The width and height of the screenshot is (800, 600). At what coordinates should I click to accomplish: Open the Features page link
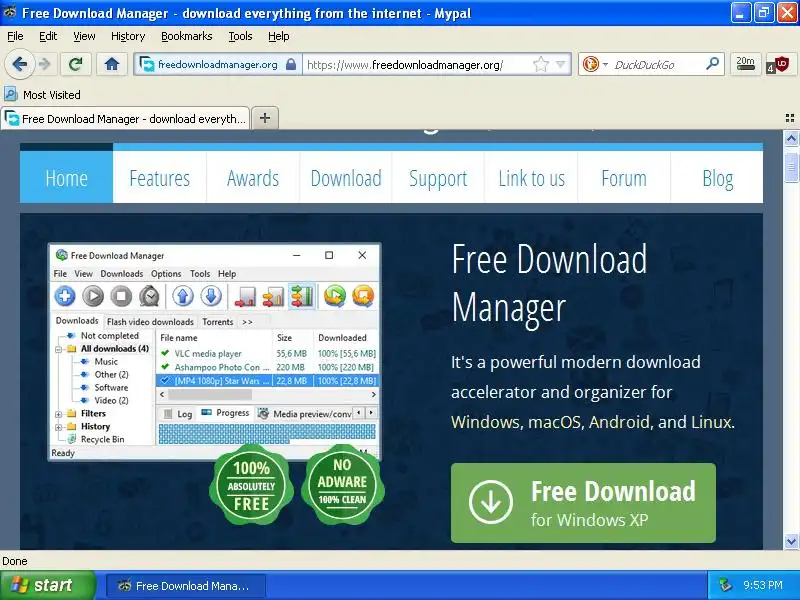coord(160,178)
